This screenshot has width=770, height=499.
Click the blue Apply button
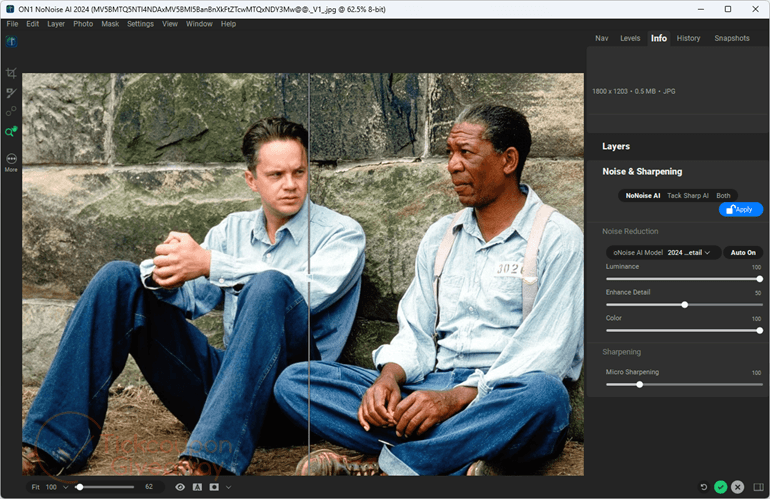[741, 209]
